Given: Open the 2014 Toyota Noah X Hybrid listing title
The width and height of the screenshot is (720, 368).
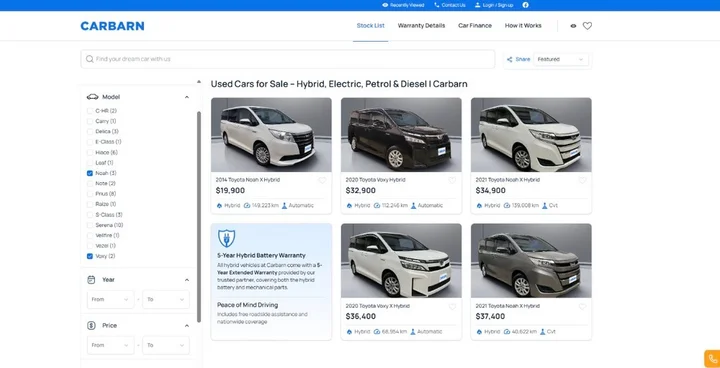Looking at the screenshot, I should pos(248,180).
